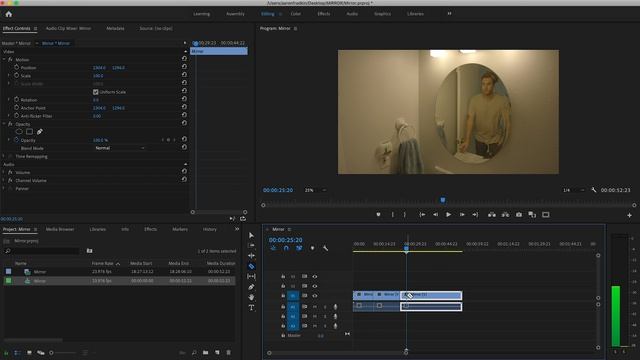Click the Find magnifier icon in Project panel
The height and width of the screenshot is (360, 640).
(x=194, y=352)
